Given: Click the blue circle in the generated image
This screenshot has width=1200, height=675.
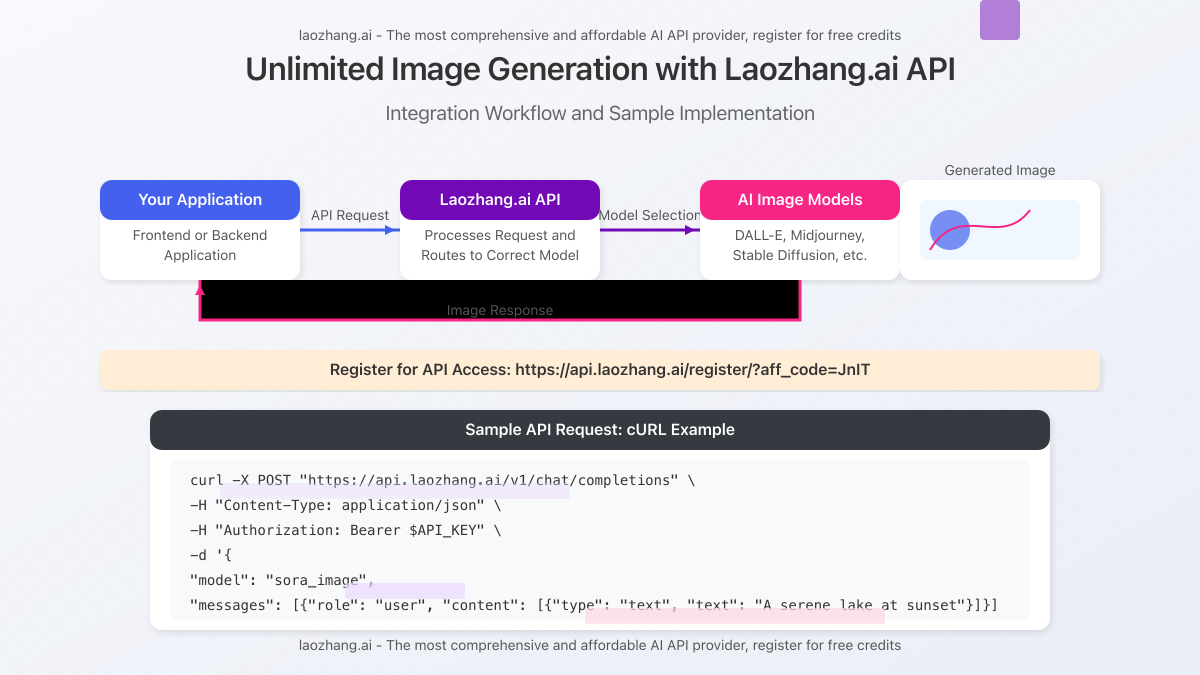Looking at the screenshot, I should [950, 230].
